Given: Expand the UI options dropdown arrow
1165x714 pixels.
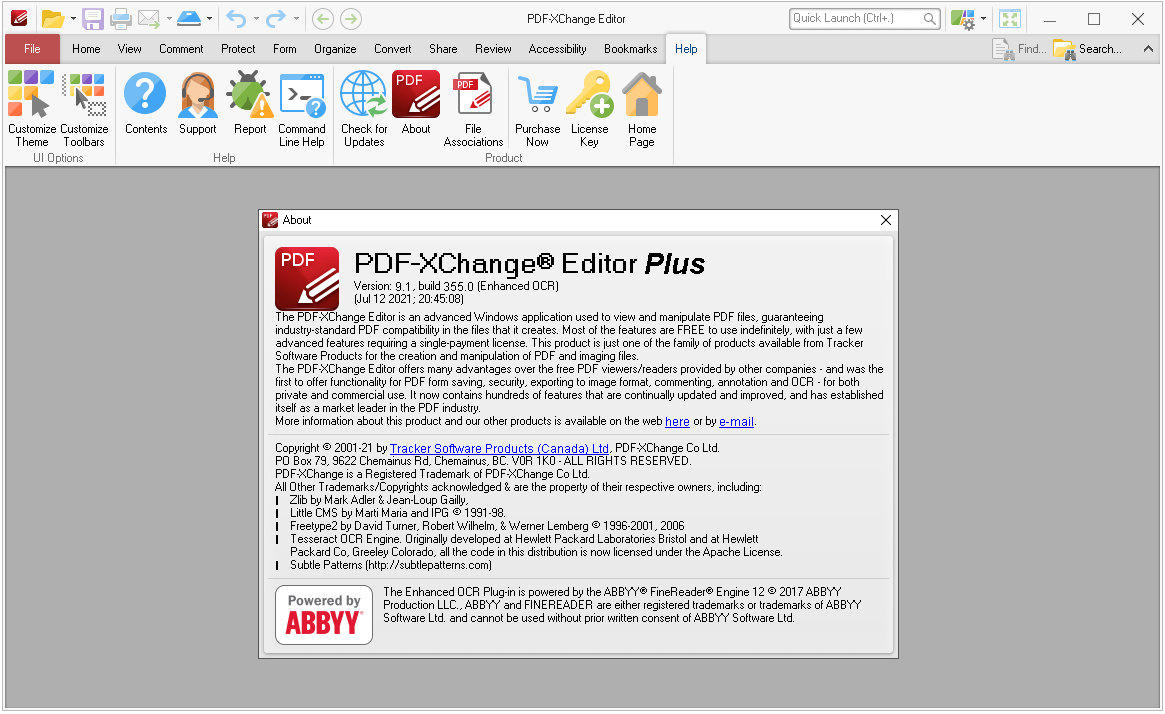Looking at the screenshot, I should (983, 19).
